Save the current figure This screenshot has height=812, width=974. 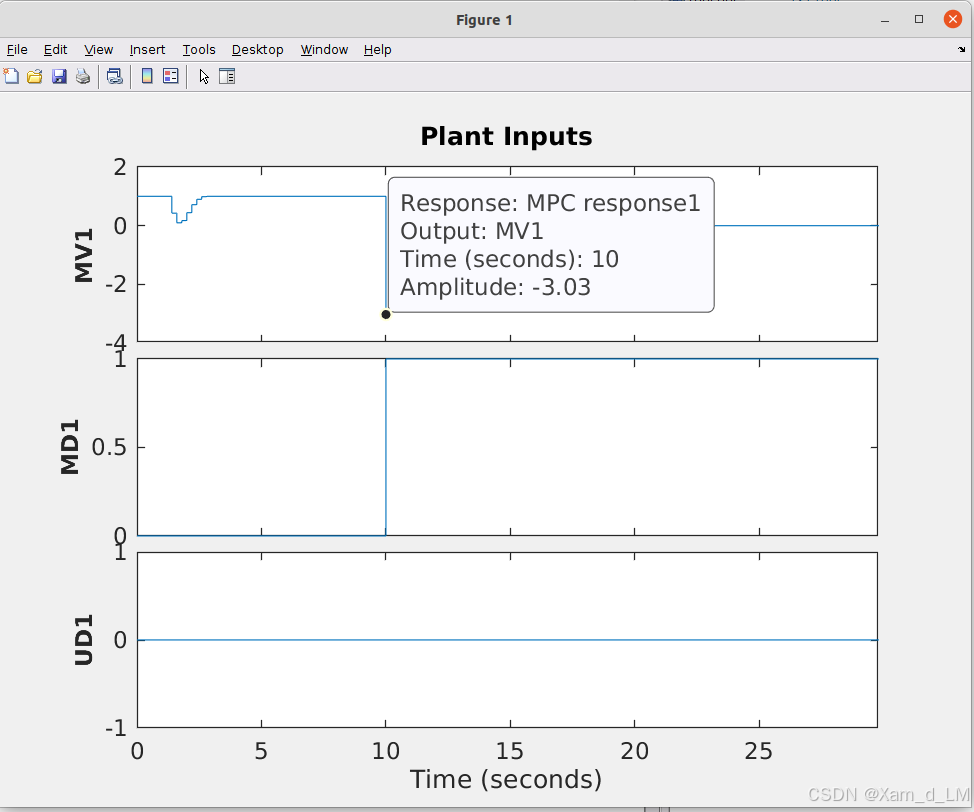[x=58, y=76]
